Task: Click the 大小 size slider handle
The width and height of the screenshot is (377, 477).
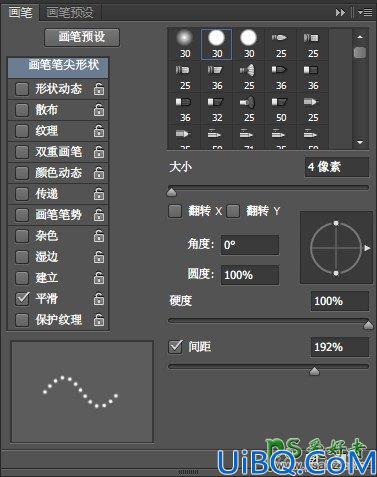Action: pos(172,192)
